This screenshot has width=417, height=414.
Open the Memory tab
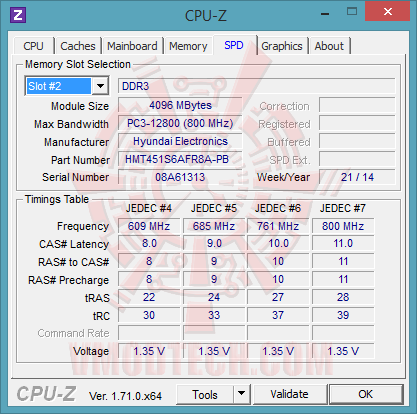[x=188, y=46]
